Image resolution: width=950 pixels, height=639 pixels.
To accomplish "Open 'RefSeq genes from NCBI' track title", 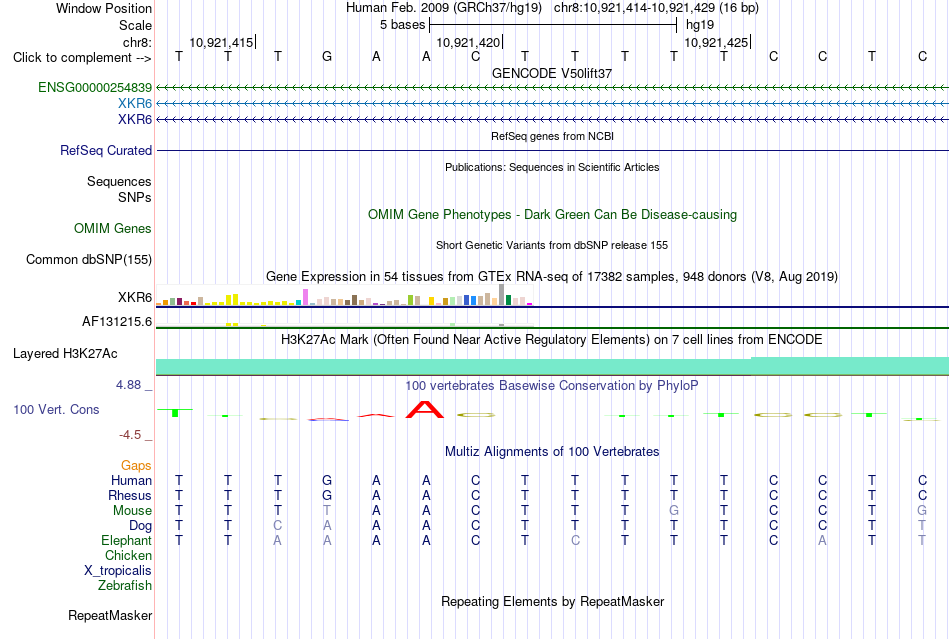I will pos(552,136).
